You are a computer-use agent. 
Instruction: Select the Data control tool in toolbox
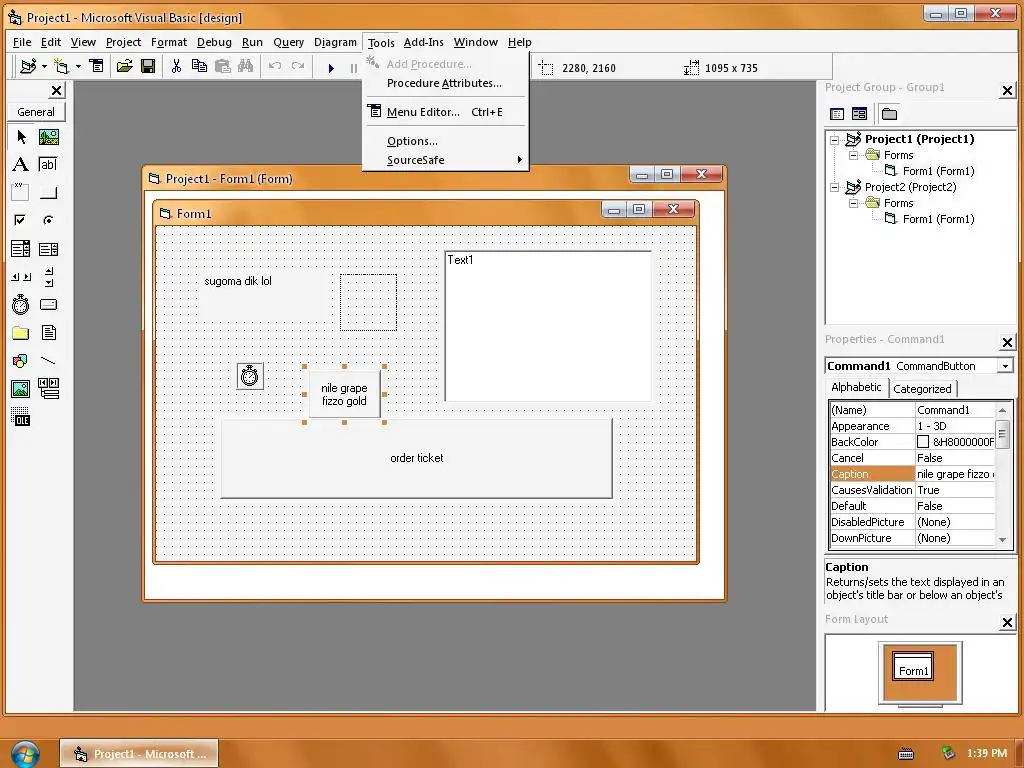[x=48, y=389]
